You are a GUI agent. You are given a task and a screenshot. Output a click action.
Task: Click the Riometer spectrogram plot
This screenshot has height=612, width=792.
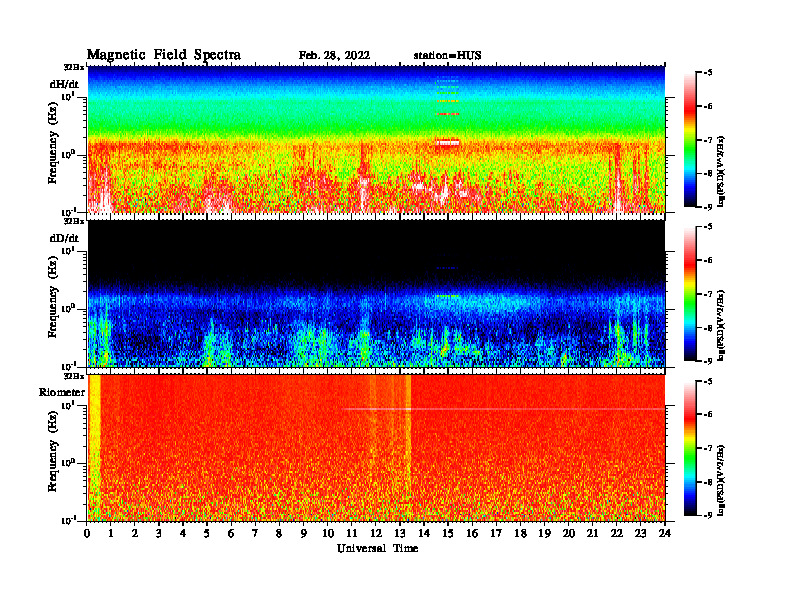click(x=376, y=448)
